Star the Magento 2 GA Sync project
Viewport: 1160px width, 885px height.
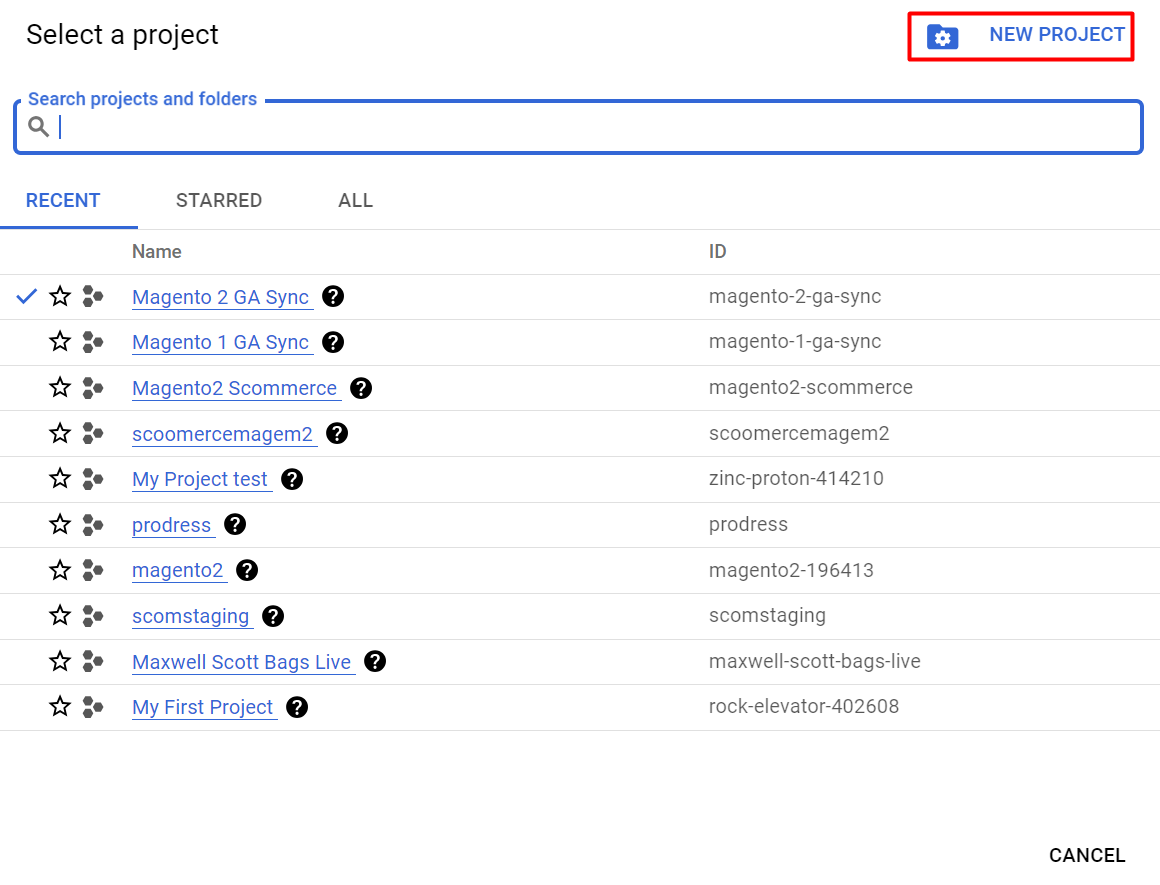point(61,297)
